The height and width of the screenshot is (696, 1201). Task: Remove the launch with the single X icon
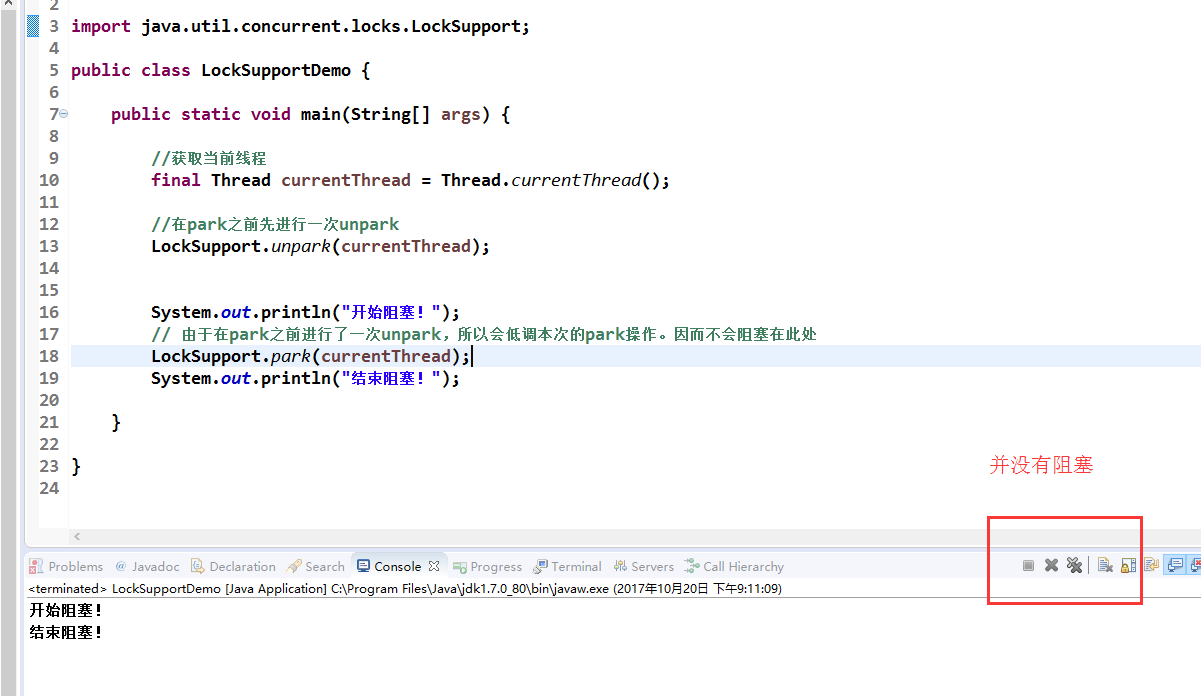[x=1051, y=566]
